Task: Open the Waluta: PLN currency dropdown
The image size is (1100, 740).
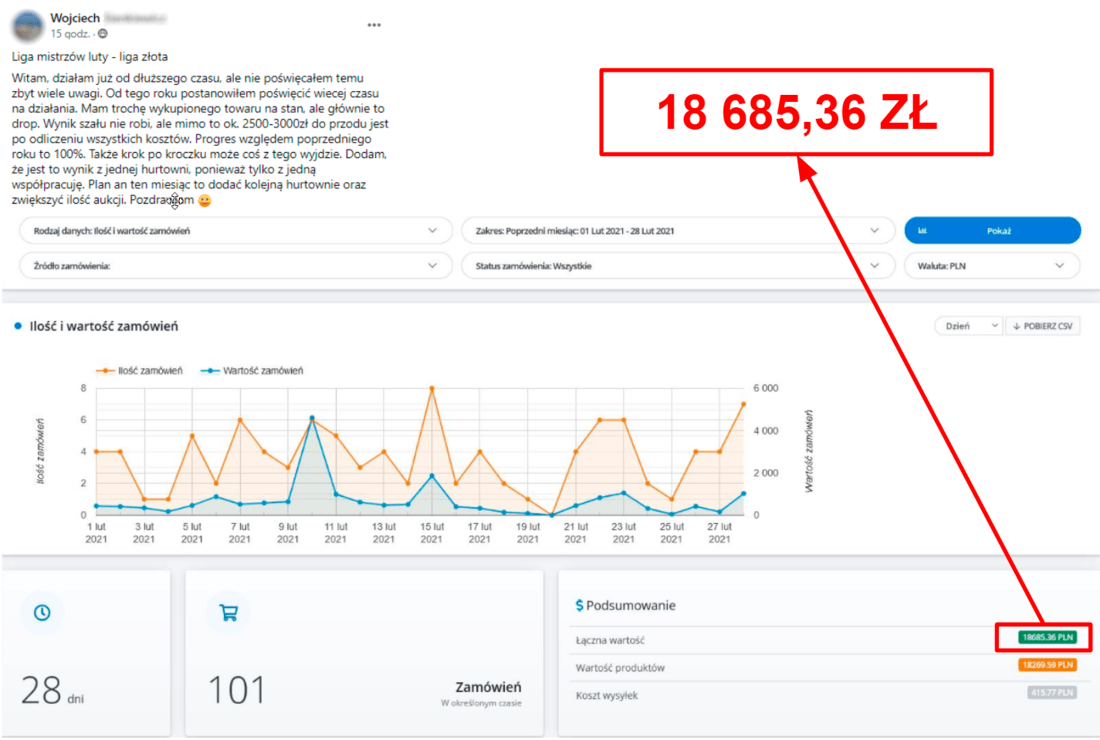Action: [992, 266]
